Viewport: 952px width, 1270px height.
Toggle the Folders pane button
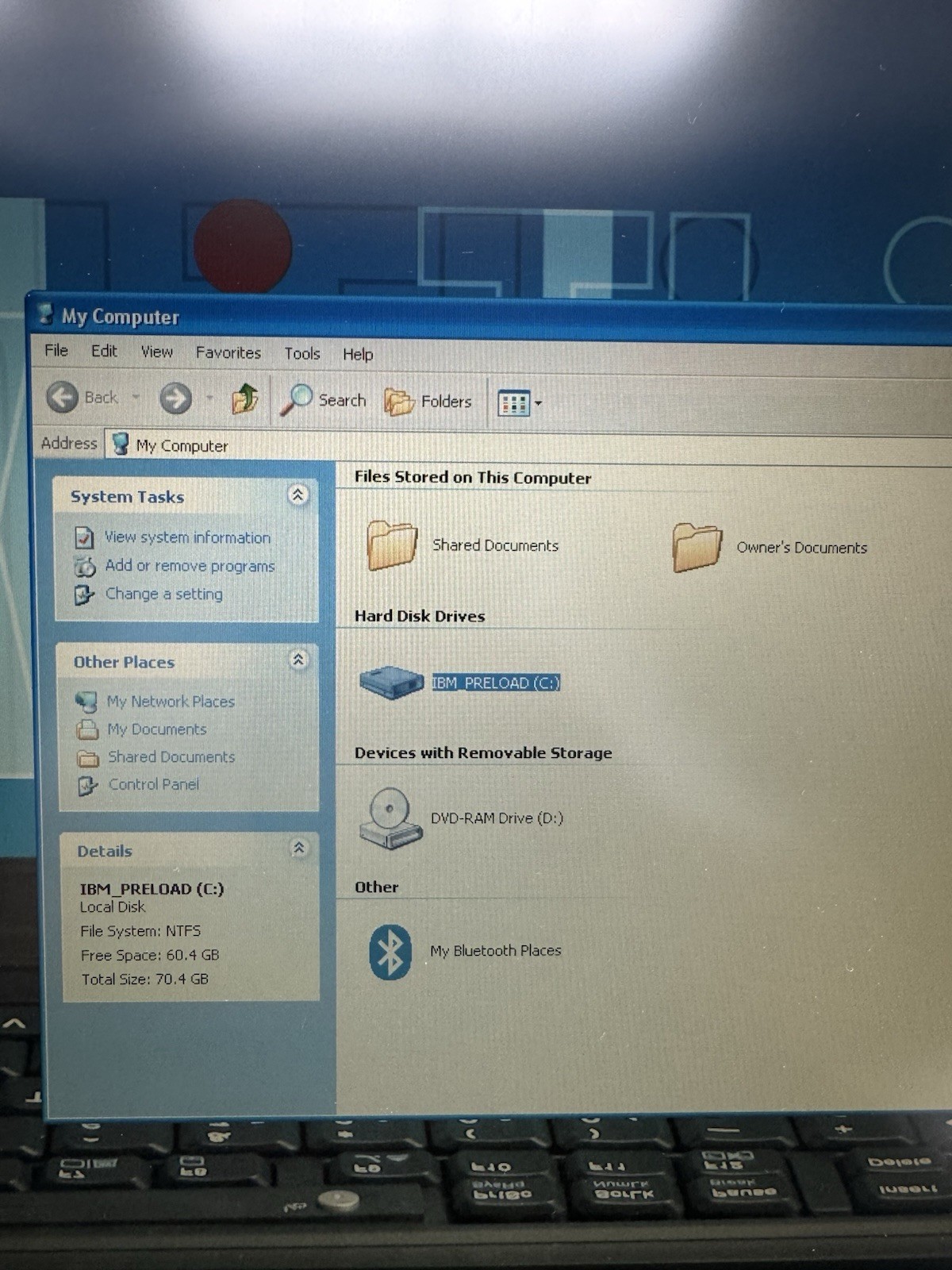(x=399, y=402)
